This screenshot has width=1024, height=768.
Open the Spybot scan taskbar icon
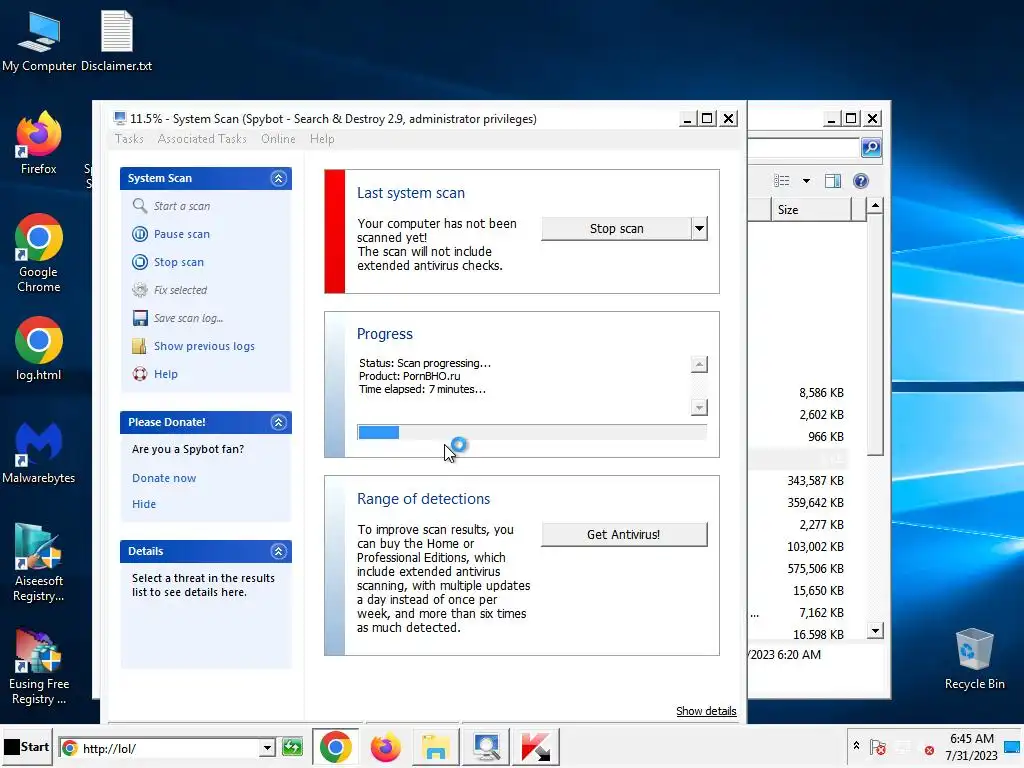pyautogui.click(x=486, y=747)
